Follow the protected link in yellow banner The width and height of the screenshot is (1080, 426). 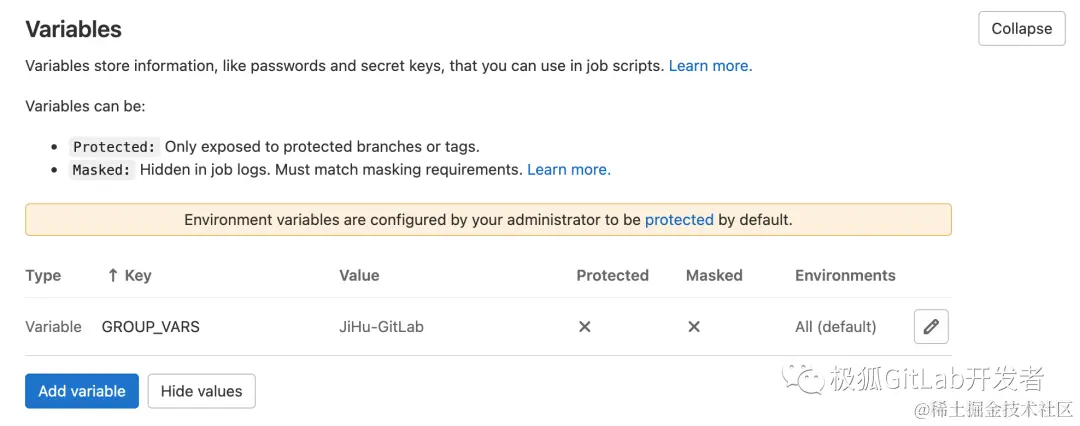click(x=679, y=220)
